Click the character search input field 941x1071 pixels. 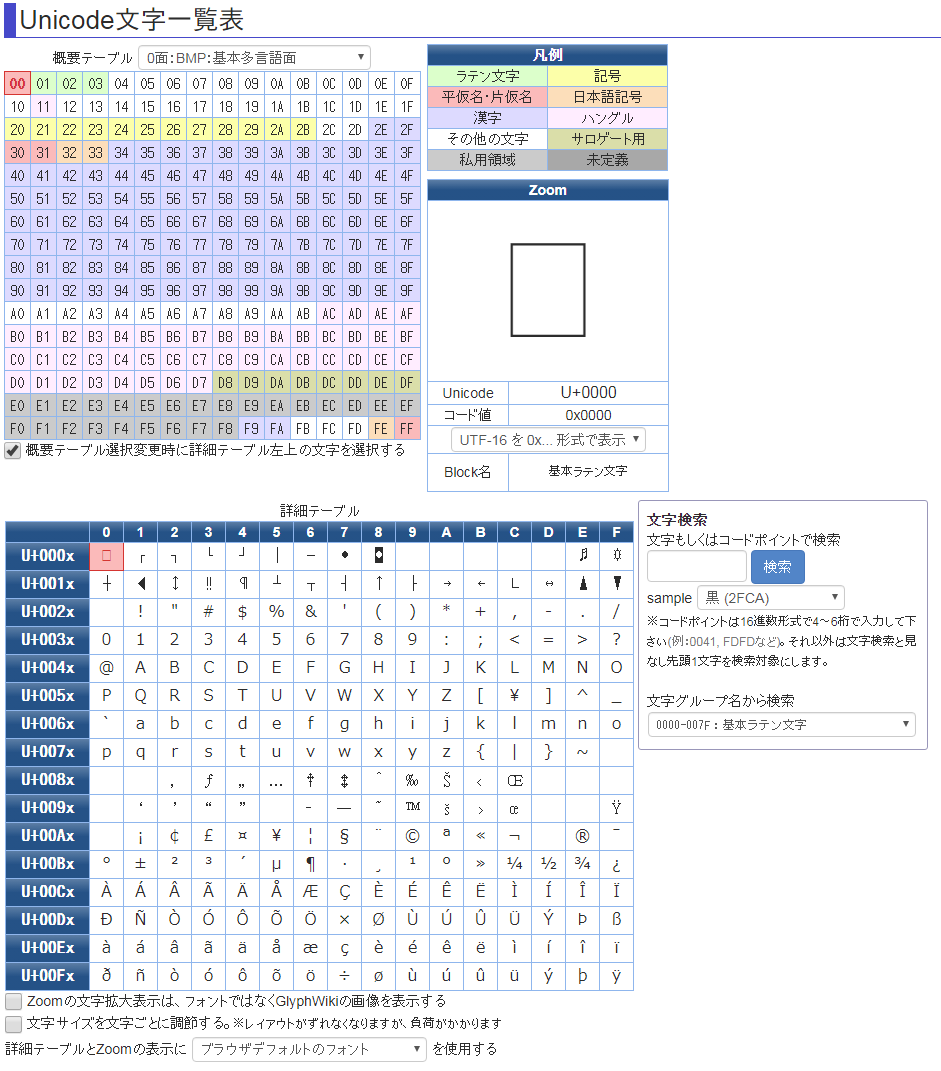click(x=696, y=567)
